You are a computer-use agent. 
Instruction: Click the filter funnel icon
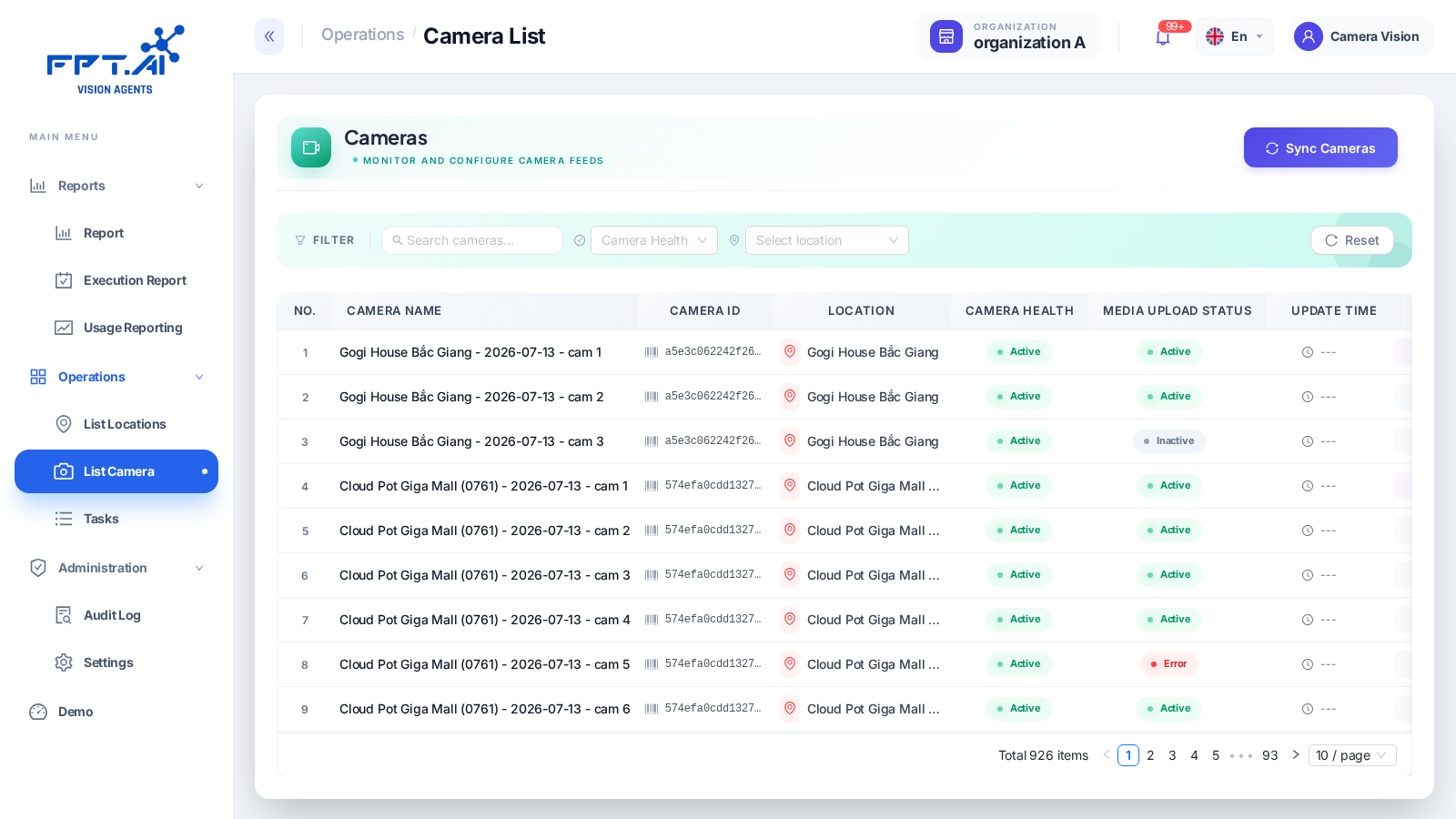[x=300, y=240]
